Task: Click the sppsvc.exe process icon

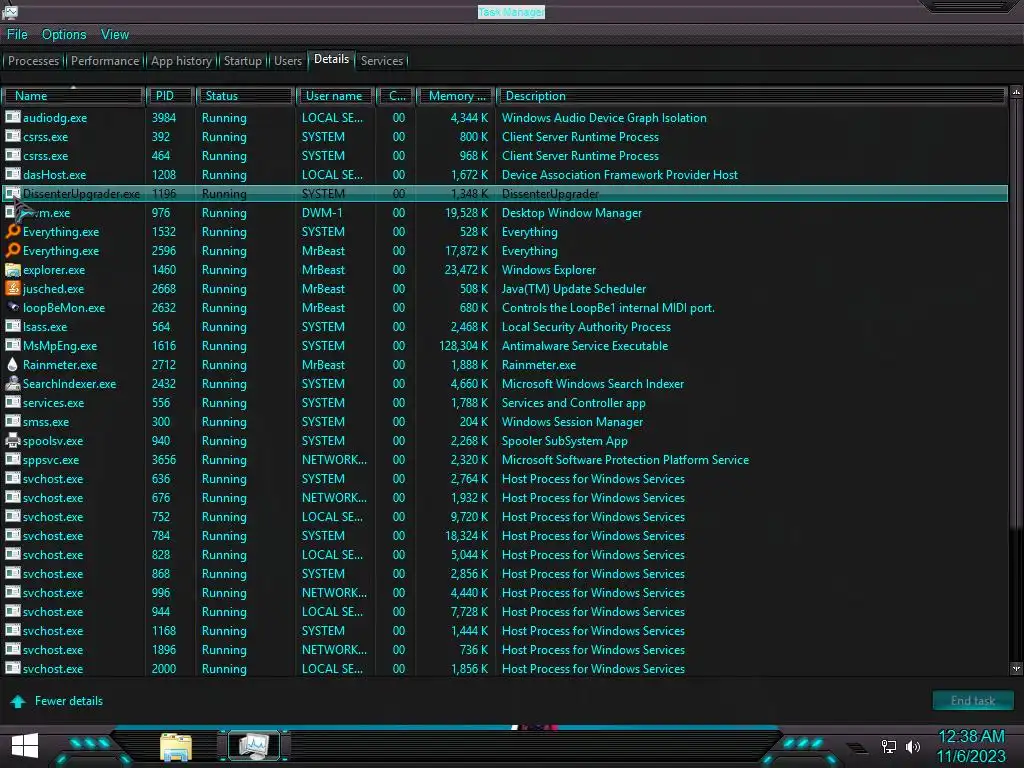Action: [x=12, y=459]
